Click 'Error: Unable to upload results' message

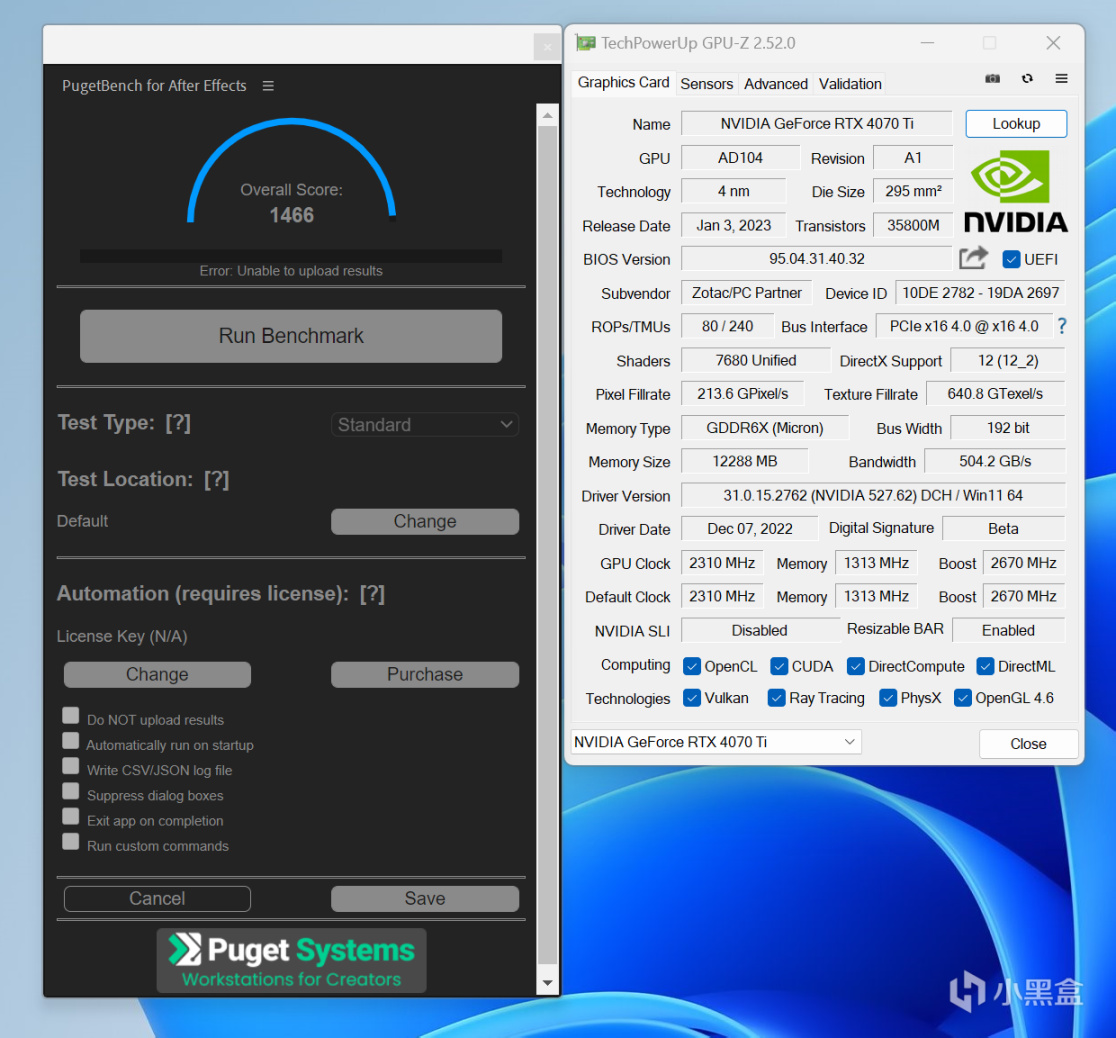[291, 271]
